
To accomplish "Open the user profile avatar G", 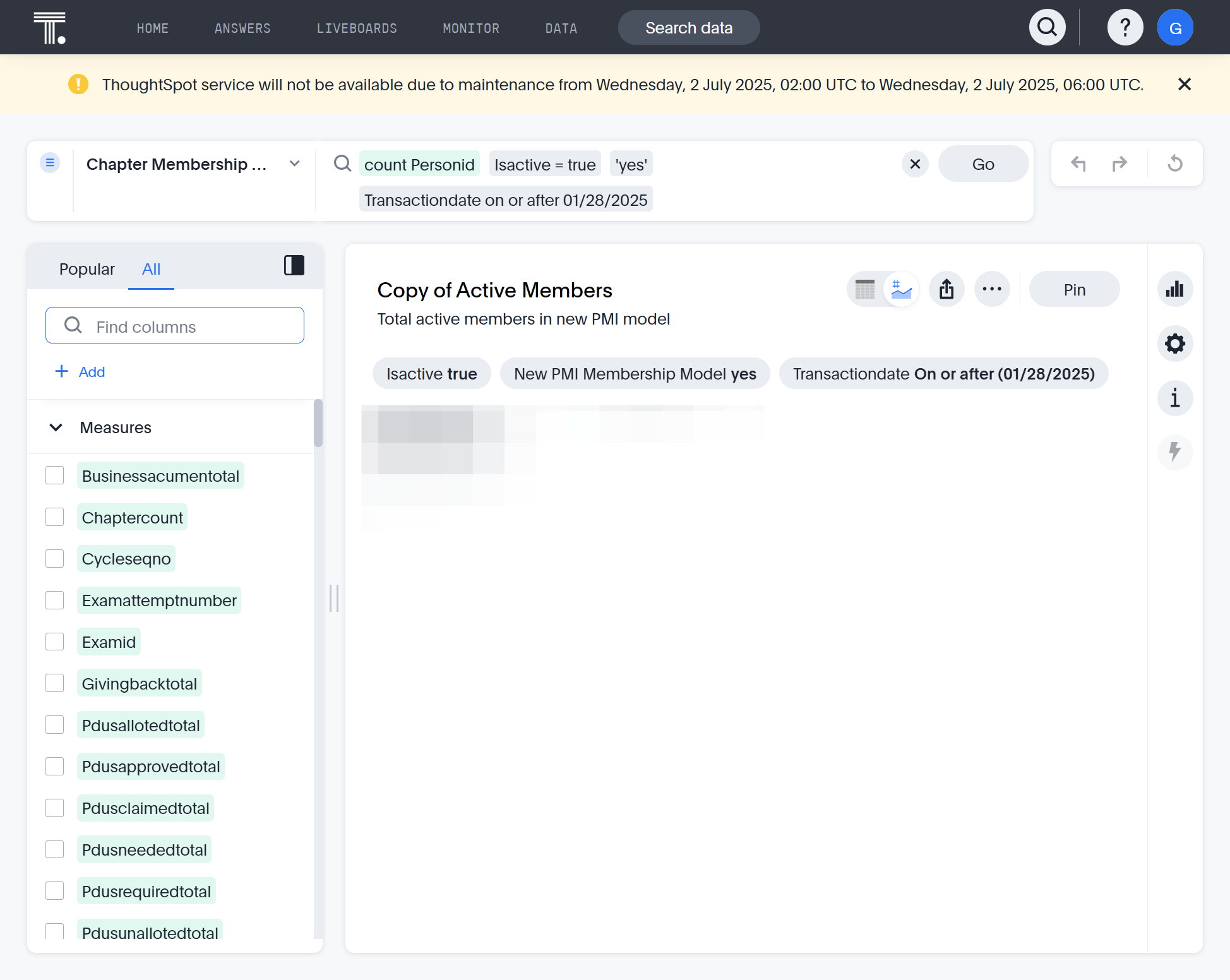I will coord(1175,27).
